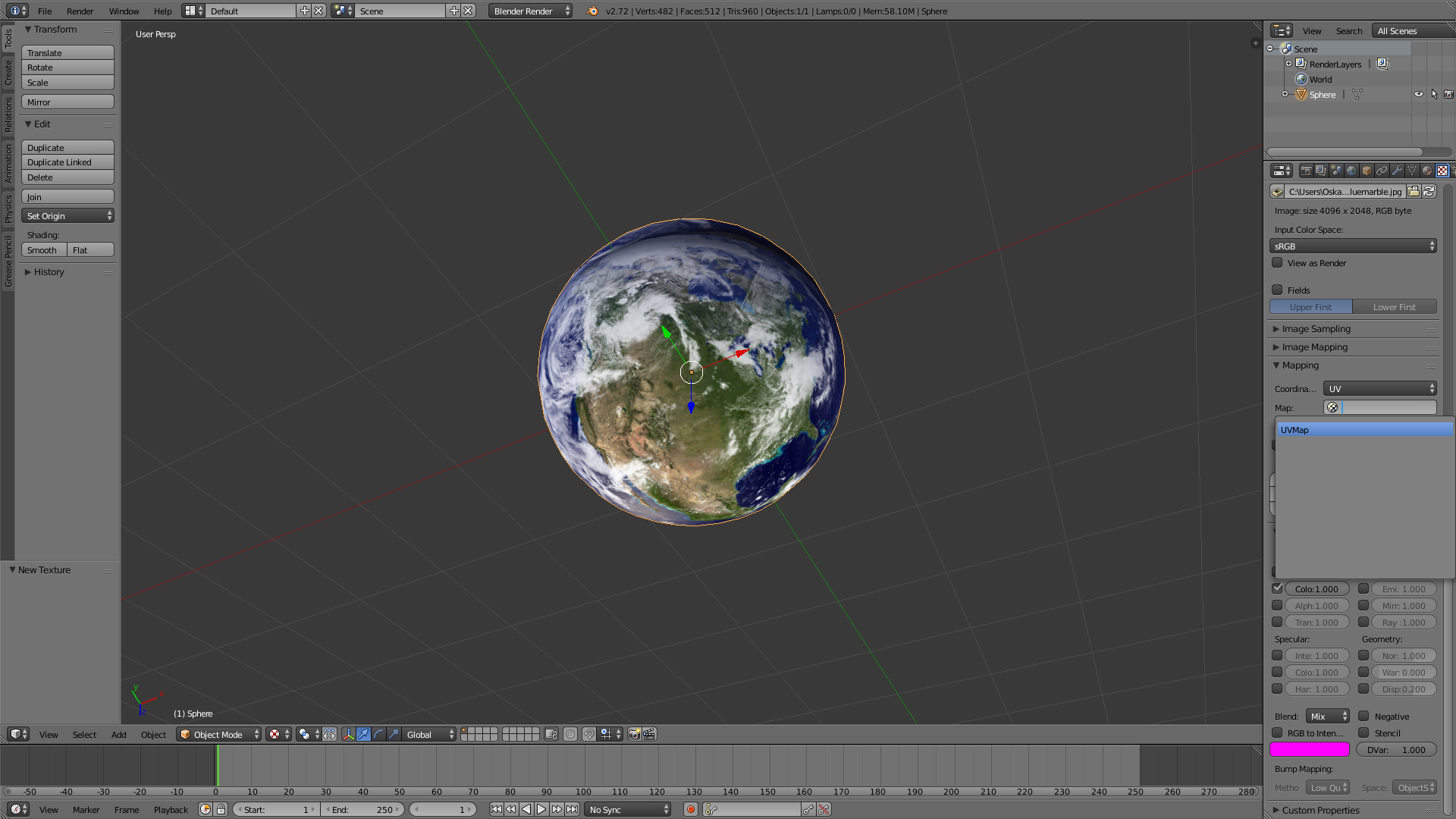This screenshot has height=819, width=1456.
Task: Toggle Sphere visibility eye in outliner
Action: click(1418, 95)
